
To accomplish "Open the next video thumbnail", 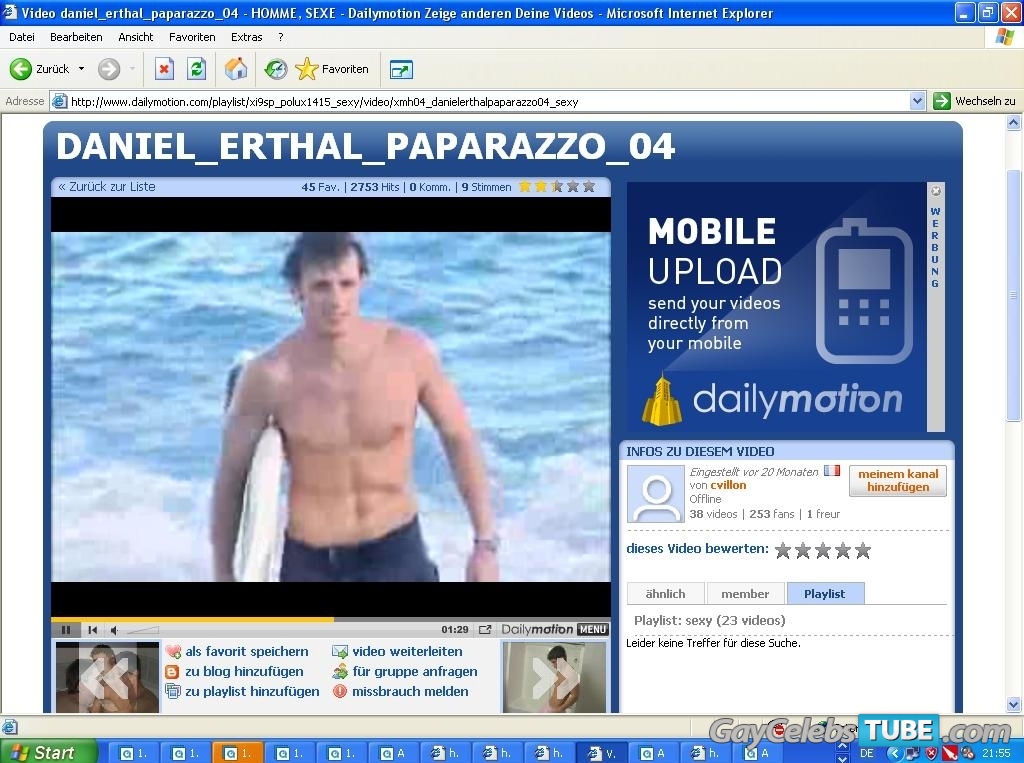I will pyautogui.click(x=554, y=677).
